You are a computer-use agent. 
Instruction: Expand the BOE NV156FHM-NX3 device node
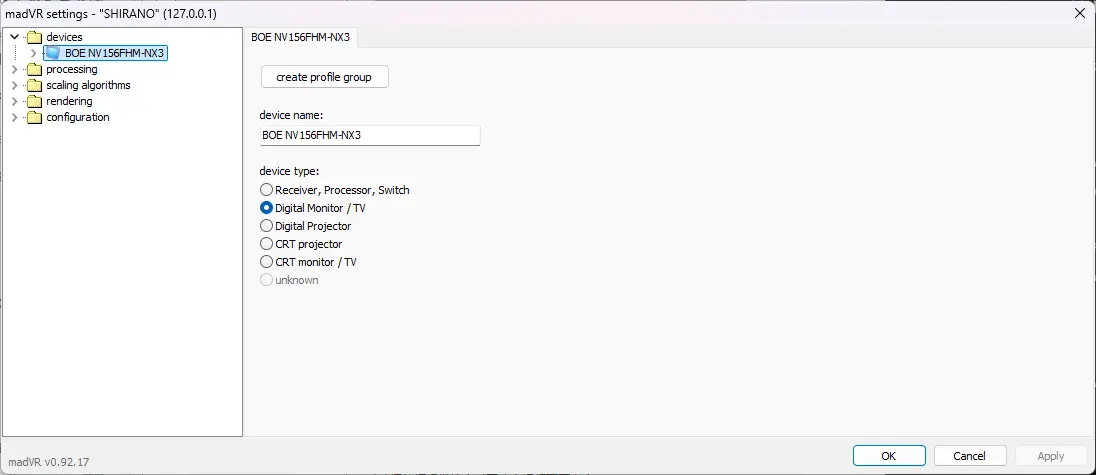[33, 53]
